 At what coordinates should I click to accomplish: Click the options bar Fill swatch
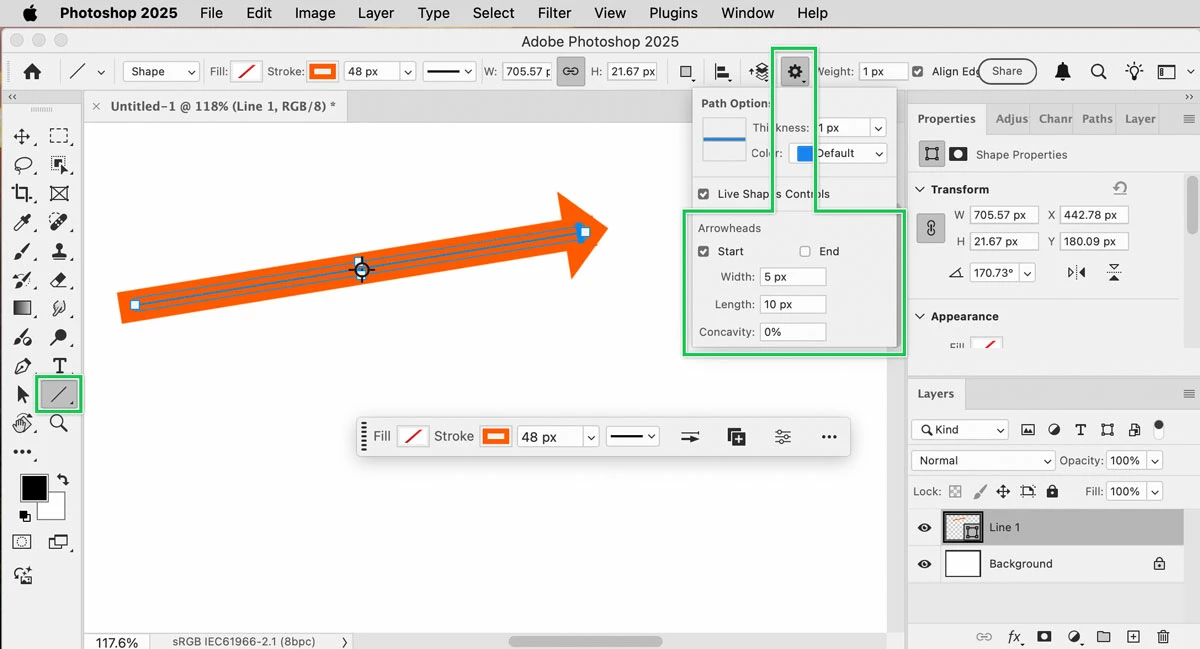(245, 71)
